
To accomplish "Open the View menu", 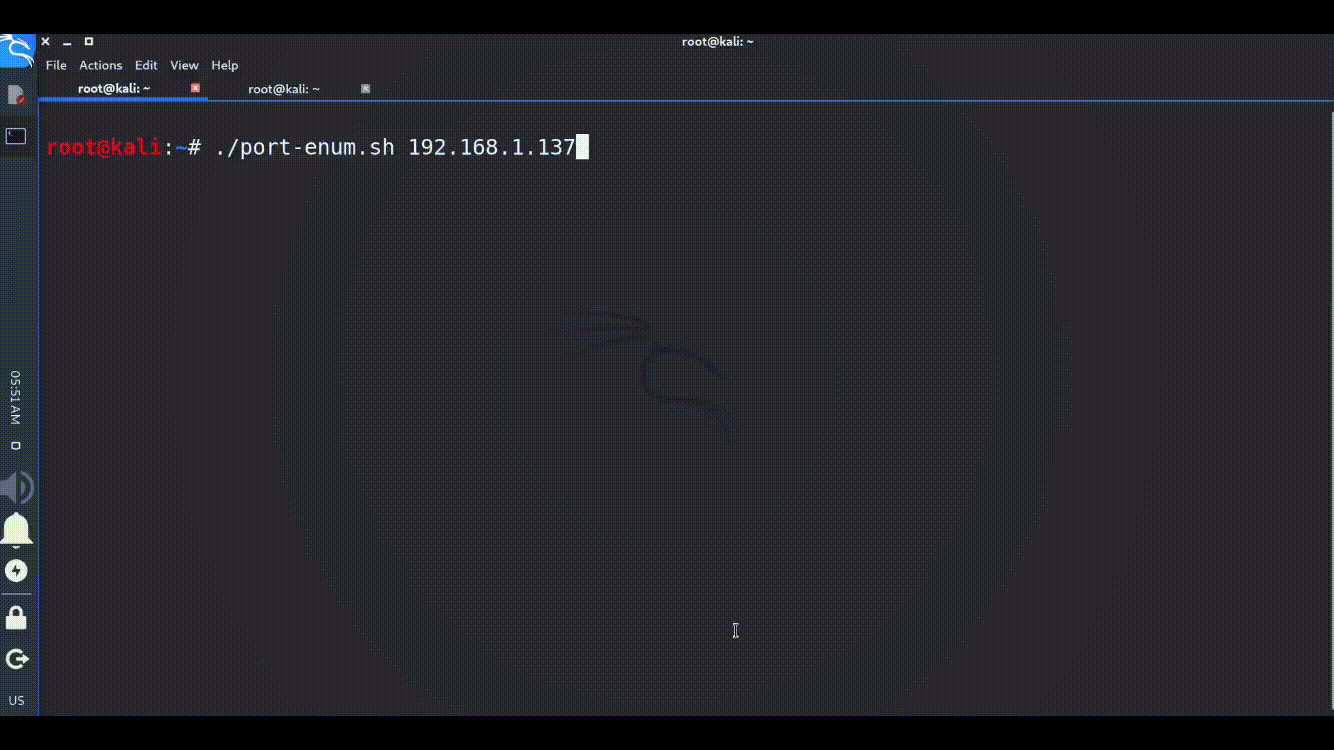I will (x=184, y=65).
